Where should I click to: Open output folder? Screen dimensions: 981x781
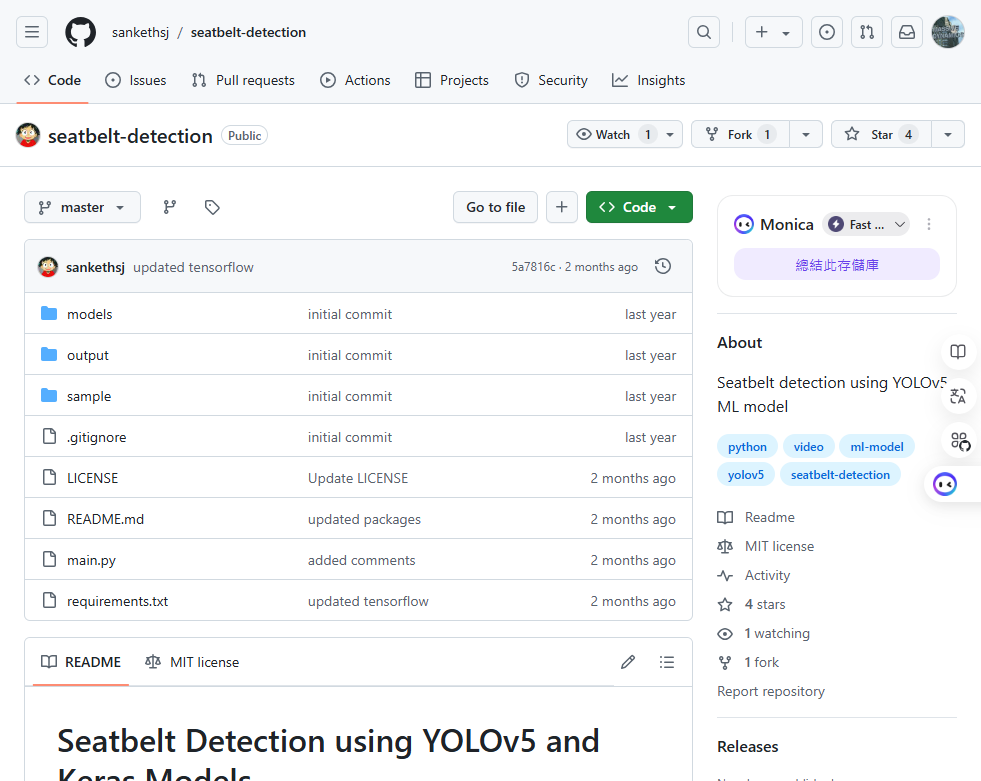(x=88, y=355)
